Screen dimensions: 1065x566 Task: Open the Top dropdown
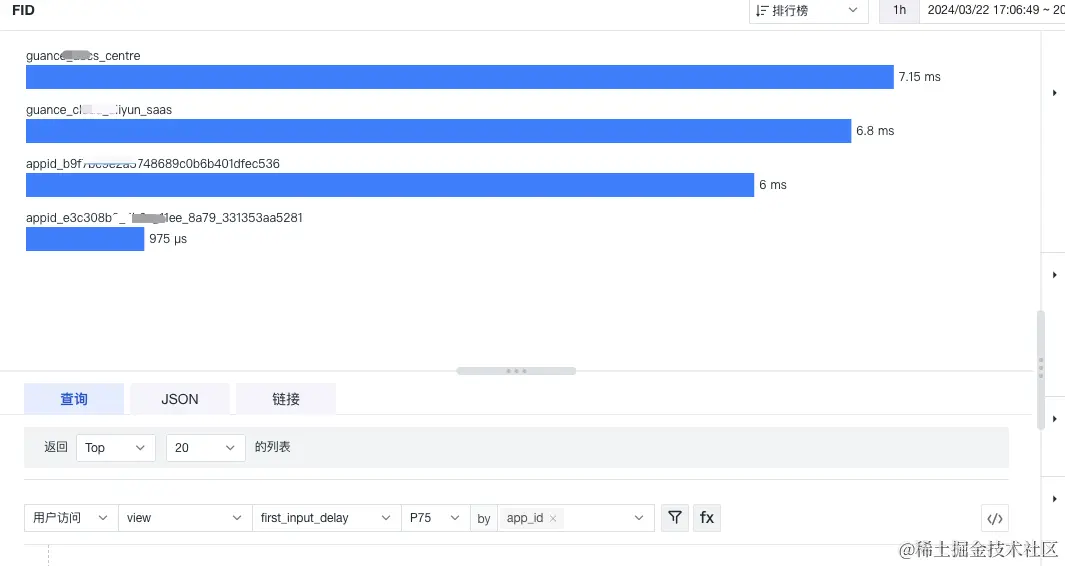(115, 448)
